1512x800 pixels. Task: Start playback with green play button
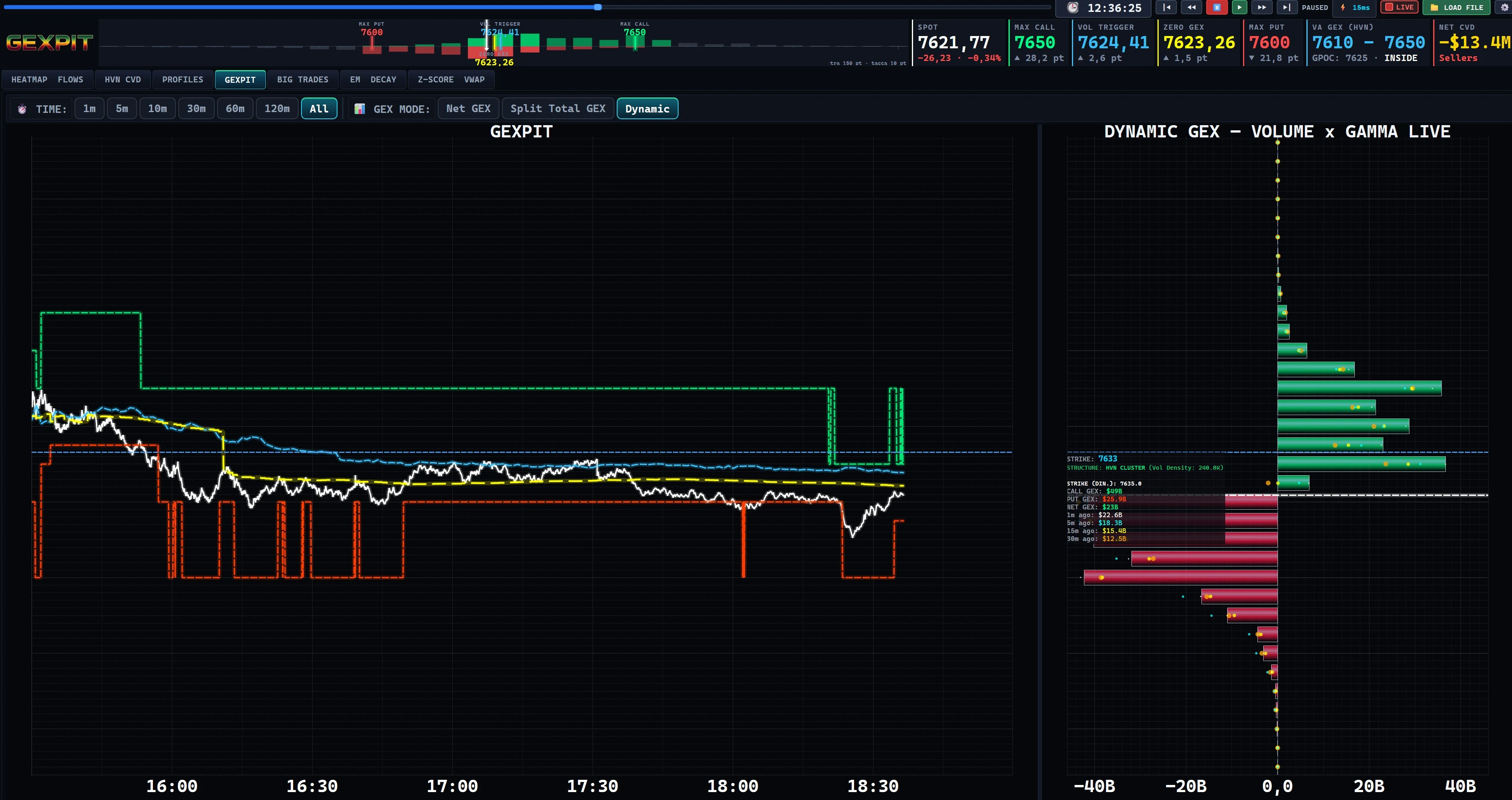point(1239,8)
